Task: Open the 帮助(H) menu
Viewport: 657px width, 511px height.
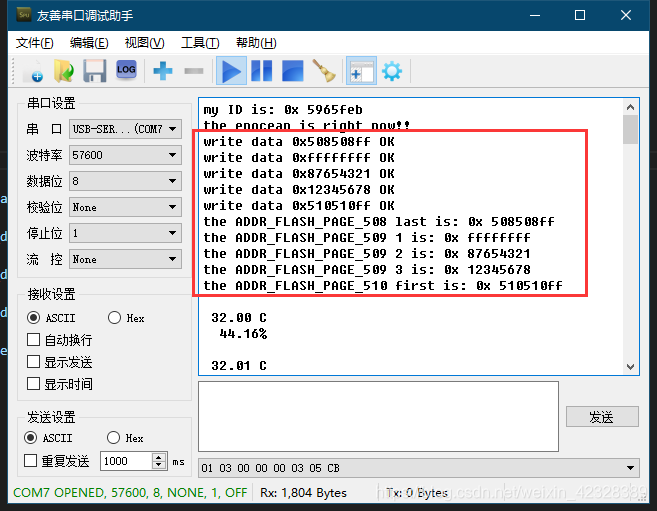Action: coord(256,43)
